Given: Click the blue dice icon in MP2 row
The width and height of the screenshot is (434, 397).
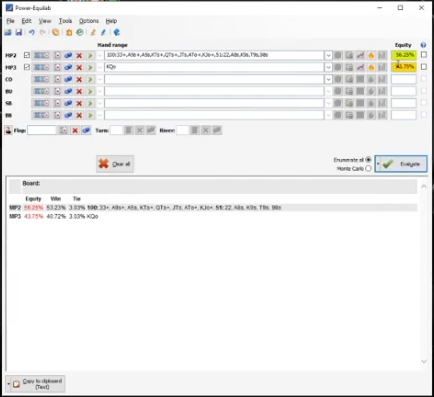Looking at the screenshot, I should pyautogui.click(x=68, y=55).
